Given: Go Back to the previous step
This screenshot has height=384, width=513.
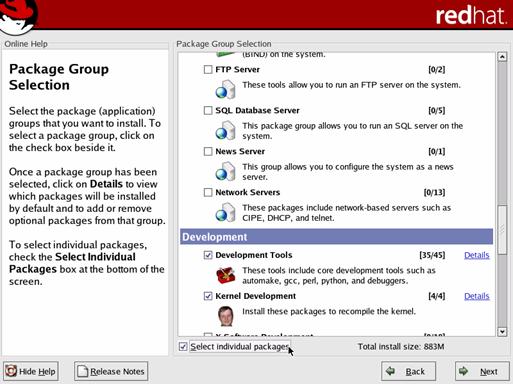Looking at the screenshot, I should coord(408,371).
